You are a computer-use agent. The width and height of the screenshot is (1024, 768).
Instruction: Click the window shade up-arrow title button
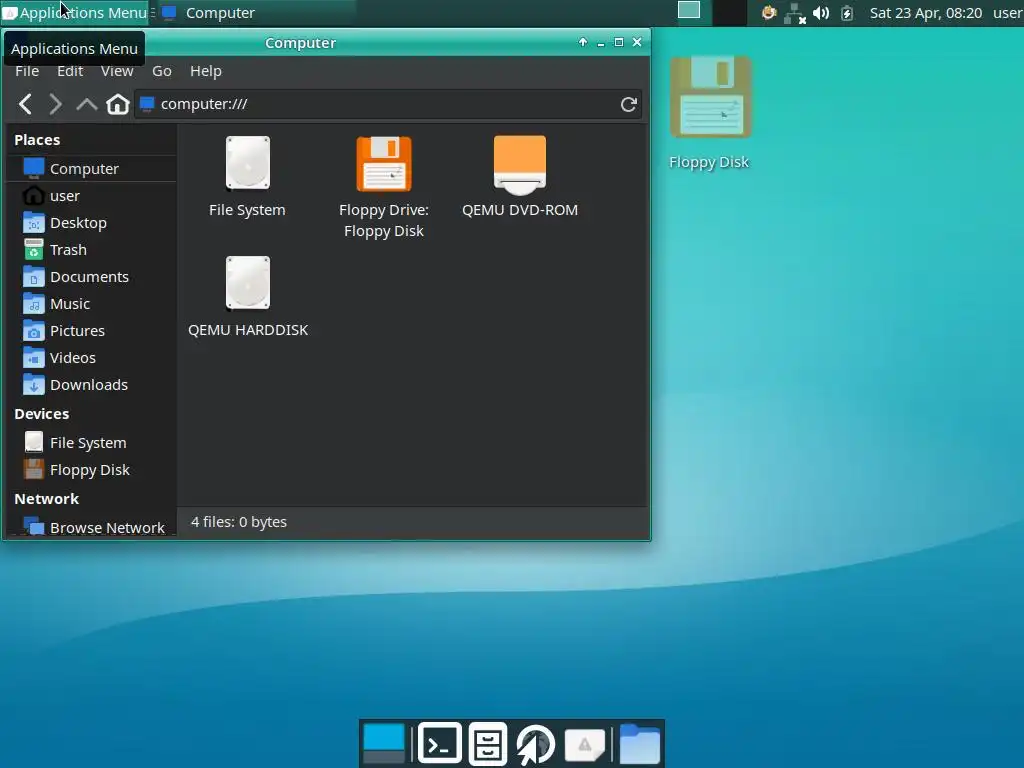click(583, 42)
